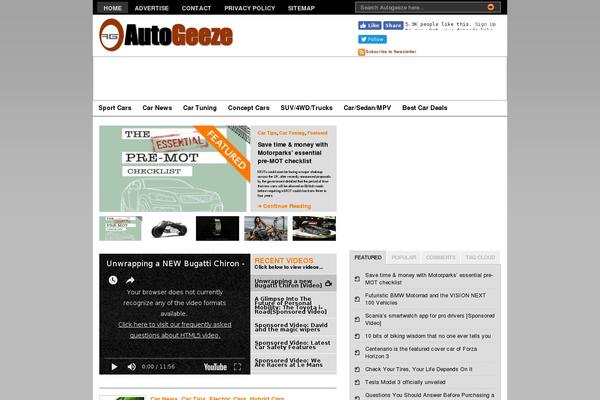Open 10 bits of biking wisdom link
The width and height of the screenshot is (600, 400).
(428, 336)
